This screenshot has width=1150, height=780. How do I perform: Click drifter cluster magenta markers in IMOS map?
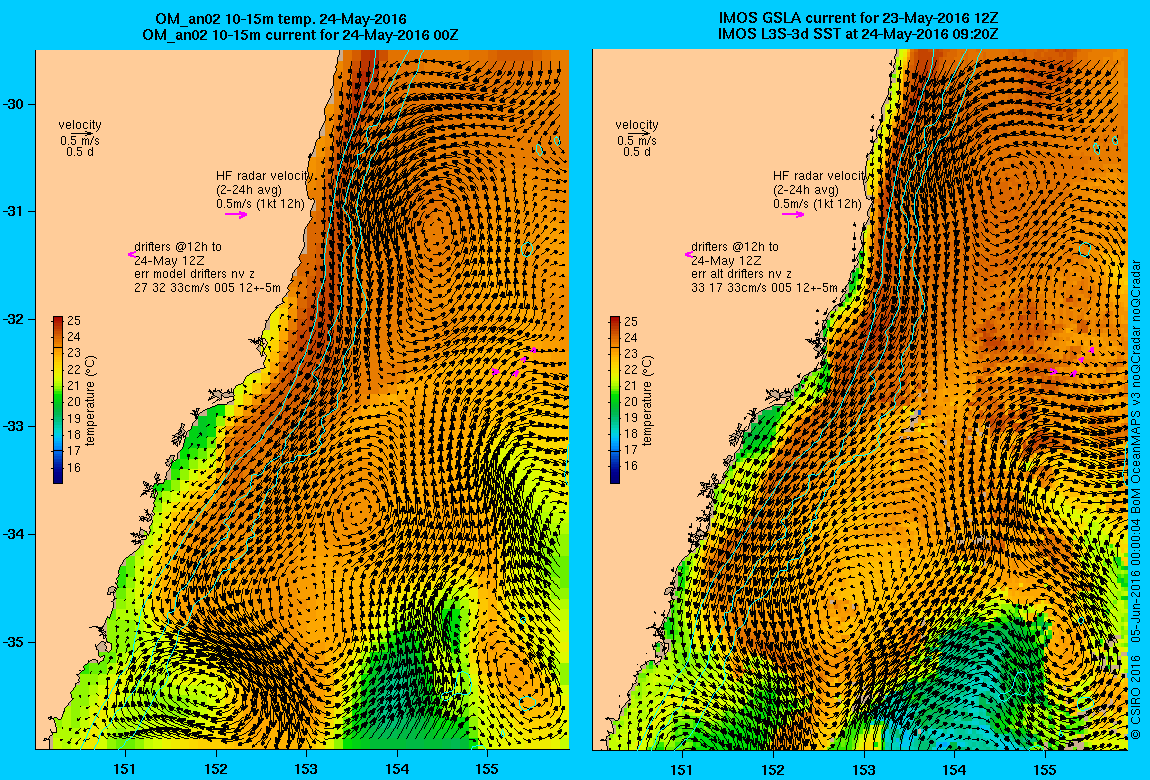click(x=1072, y=363)
